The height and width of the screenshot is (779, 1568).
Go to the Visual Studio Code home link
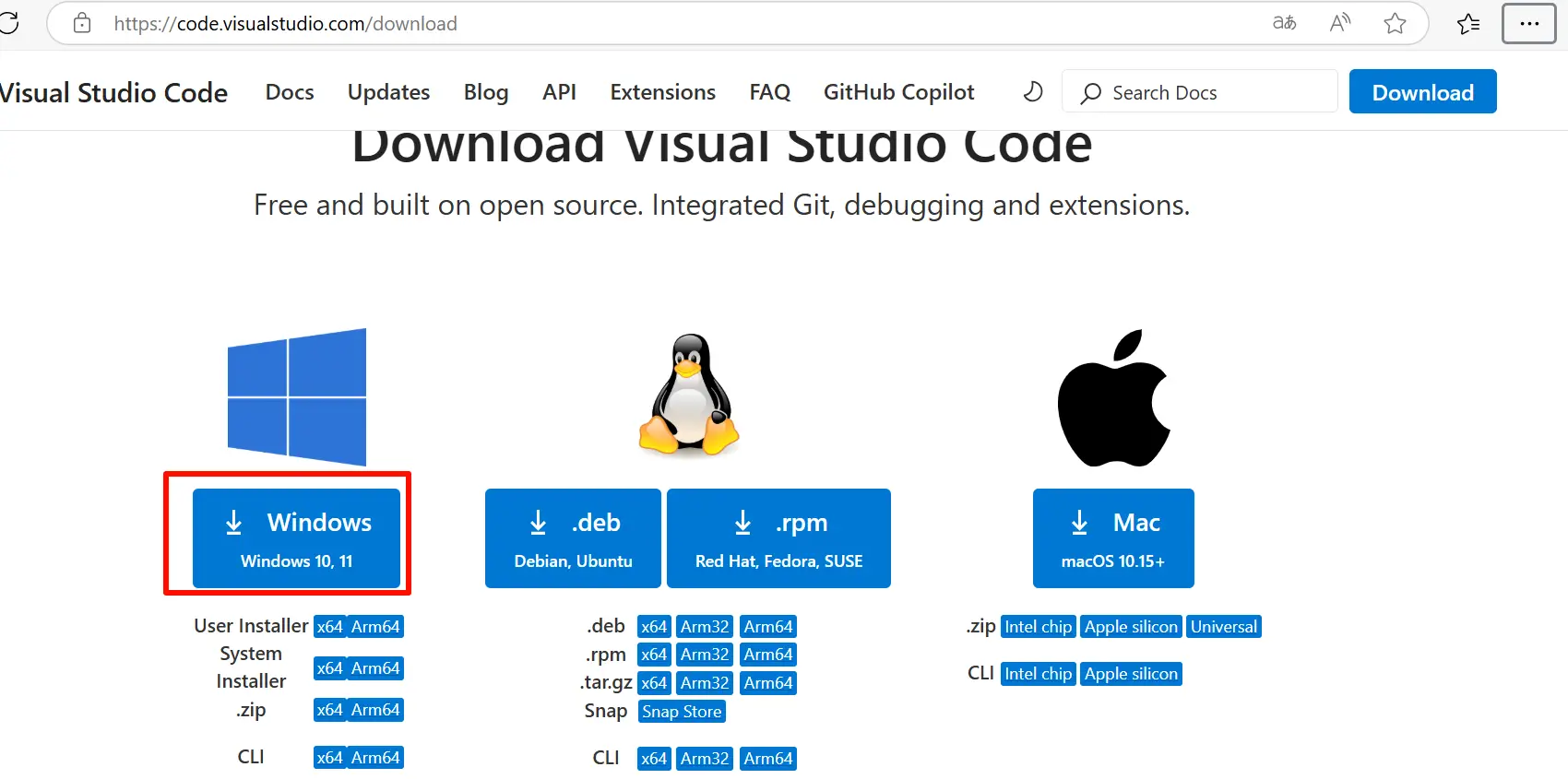(113, 92)
